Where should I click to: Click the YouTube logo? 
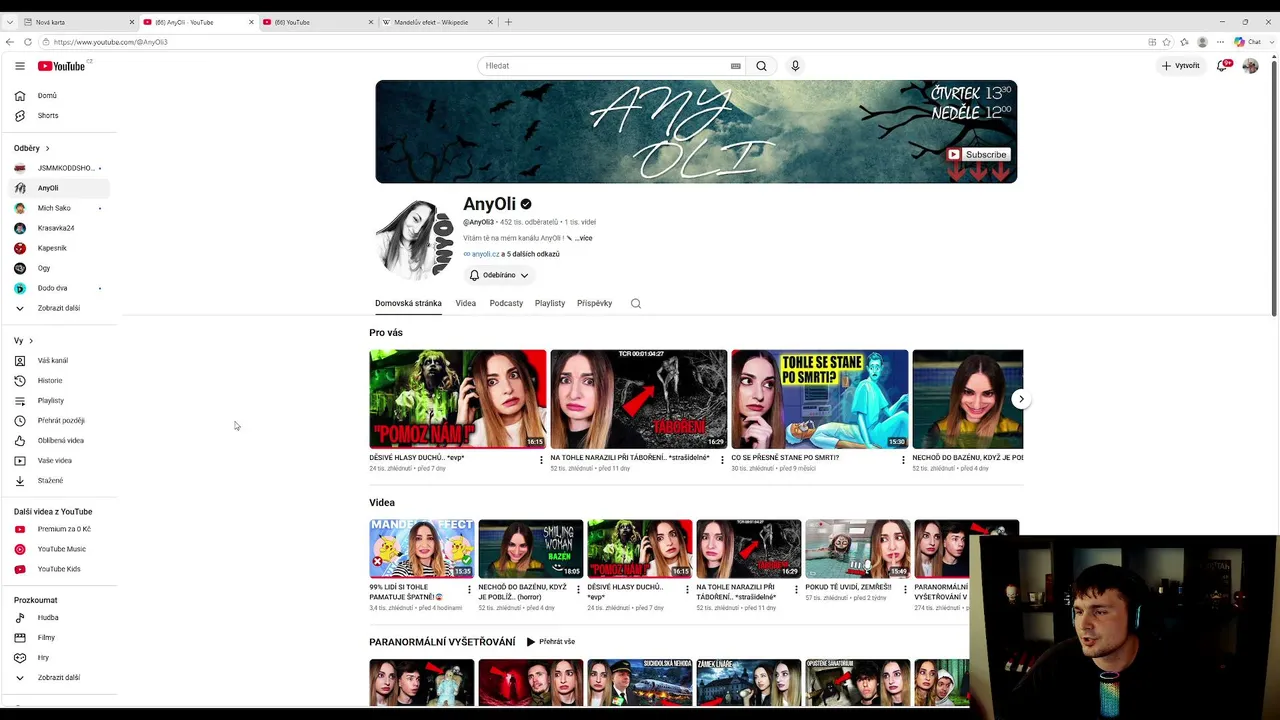tap(62, 66)
